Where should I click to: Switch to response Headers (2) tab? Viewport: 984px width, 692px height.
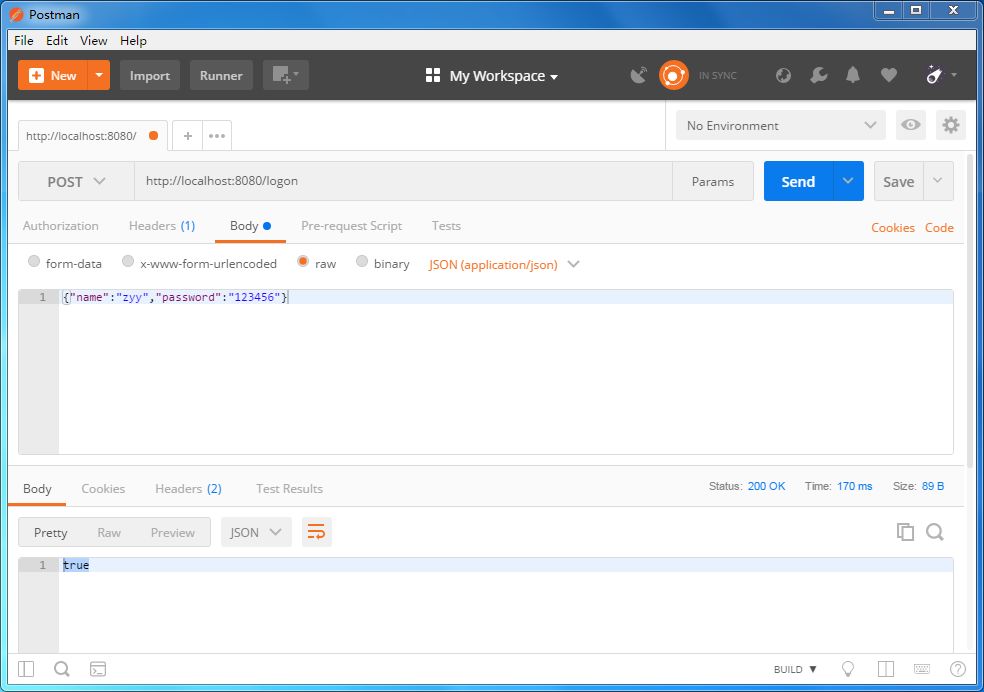coord(188,489)
